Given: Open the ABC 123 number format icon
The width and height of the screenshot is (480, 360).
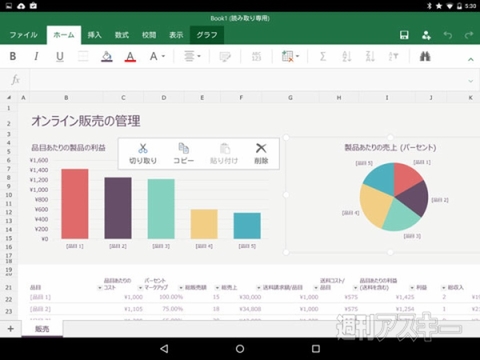Looking at the screenshot, I should point(256,56).
